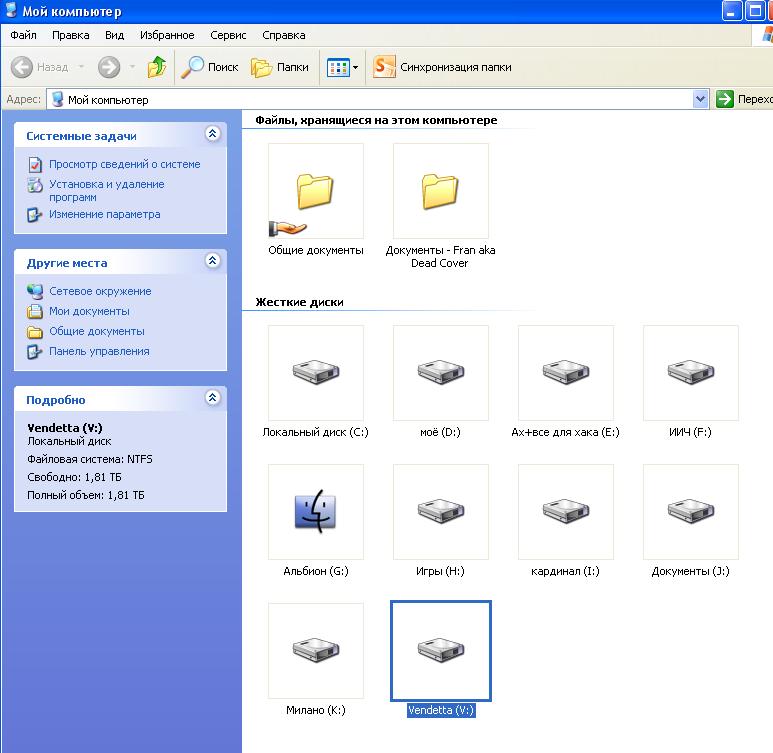The height and width of the screenshot is (753, 773).
Task: Minimize the Мой компьютер window
Action: coord(731,11)
